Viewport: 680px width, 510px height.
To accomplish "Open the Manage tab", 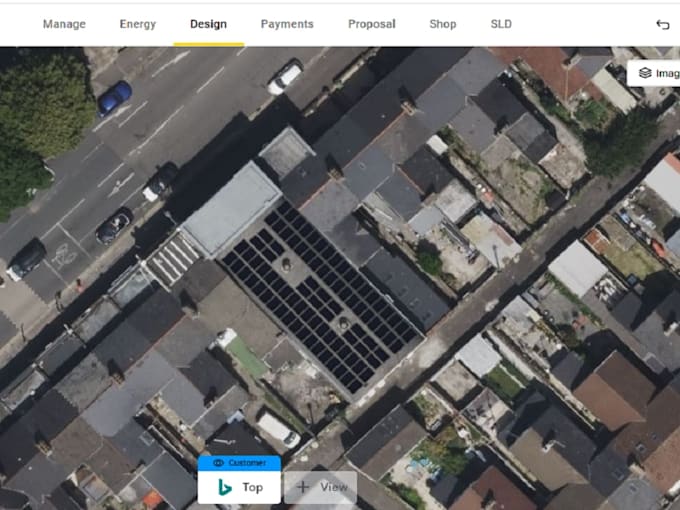I will point(64,24).
